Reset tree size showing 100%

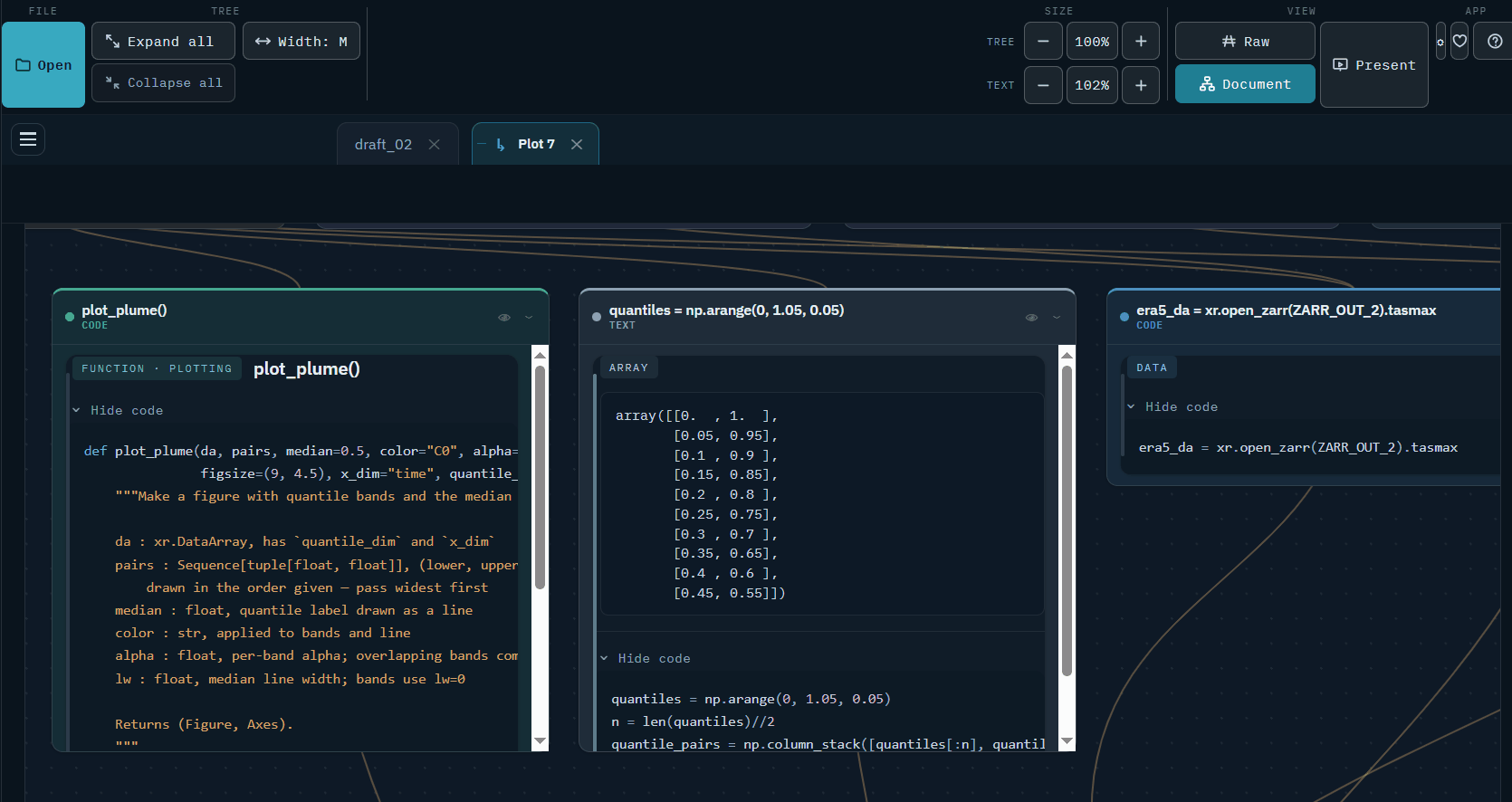1092,42
